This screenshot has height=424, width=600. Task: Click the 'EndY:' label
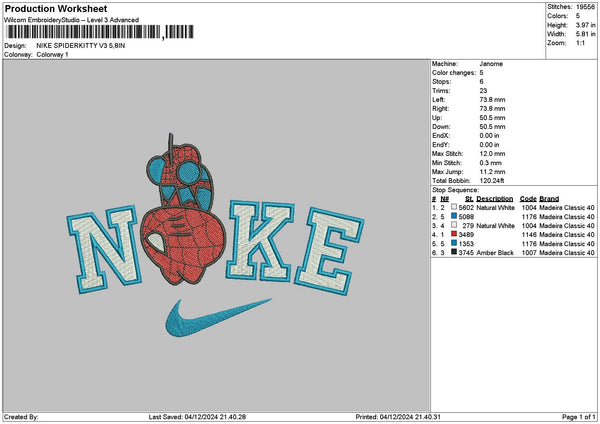coord(441,145)
